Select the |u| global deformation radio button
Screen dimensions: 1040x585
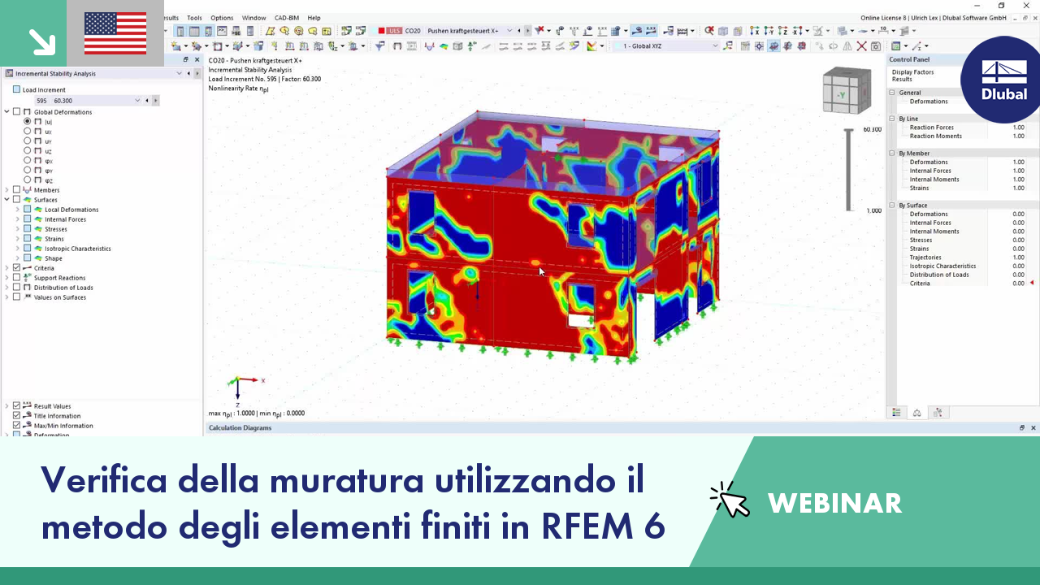(x=27, y=121)
